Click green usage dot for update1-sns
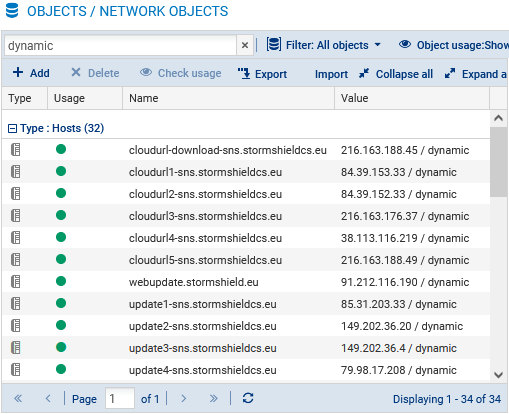Viewport: 509px width, 414px height. 61,303
